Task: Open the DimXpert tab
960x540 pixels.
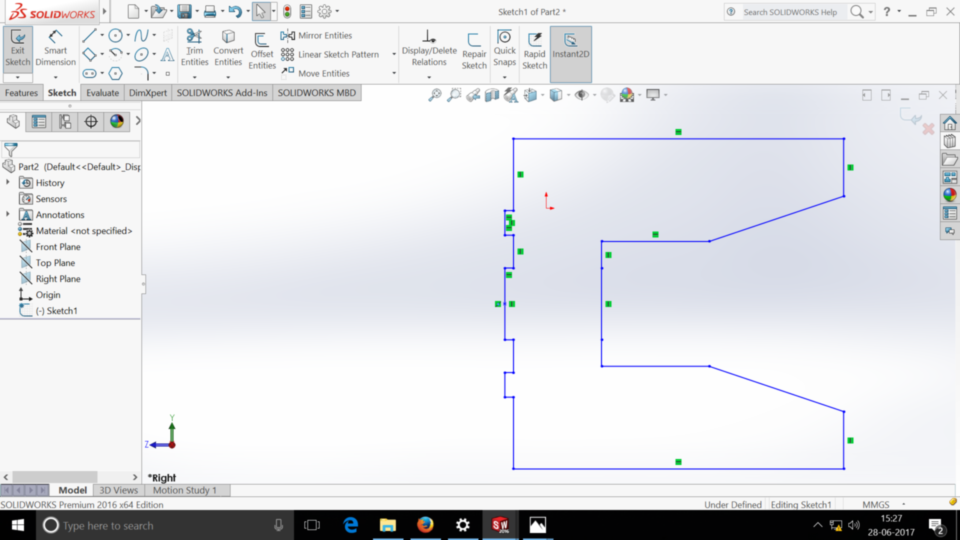Action: (148, 93)
